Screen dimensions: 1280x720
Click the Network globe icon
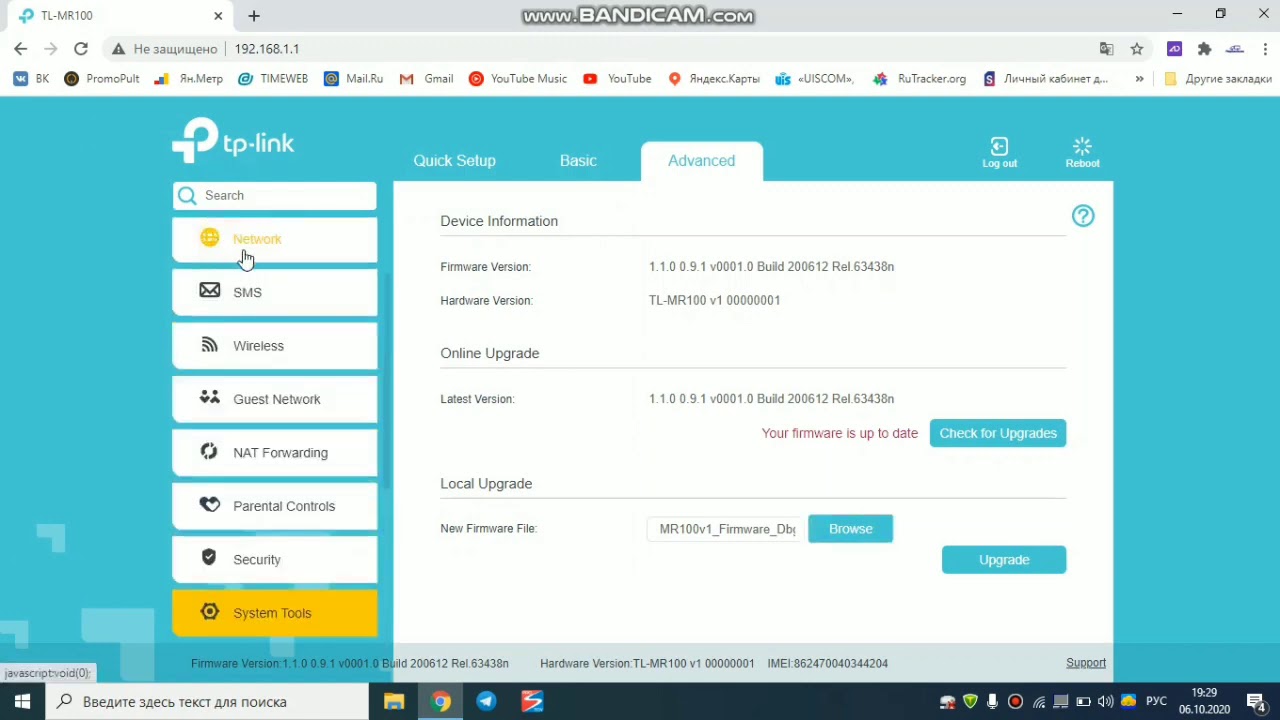(x=209, y=237)
